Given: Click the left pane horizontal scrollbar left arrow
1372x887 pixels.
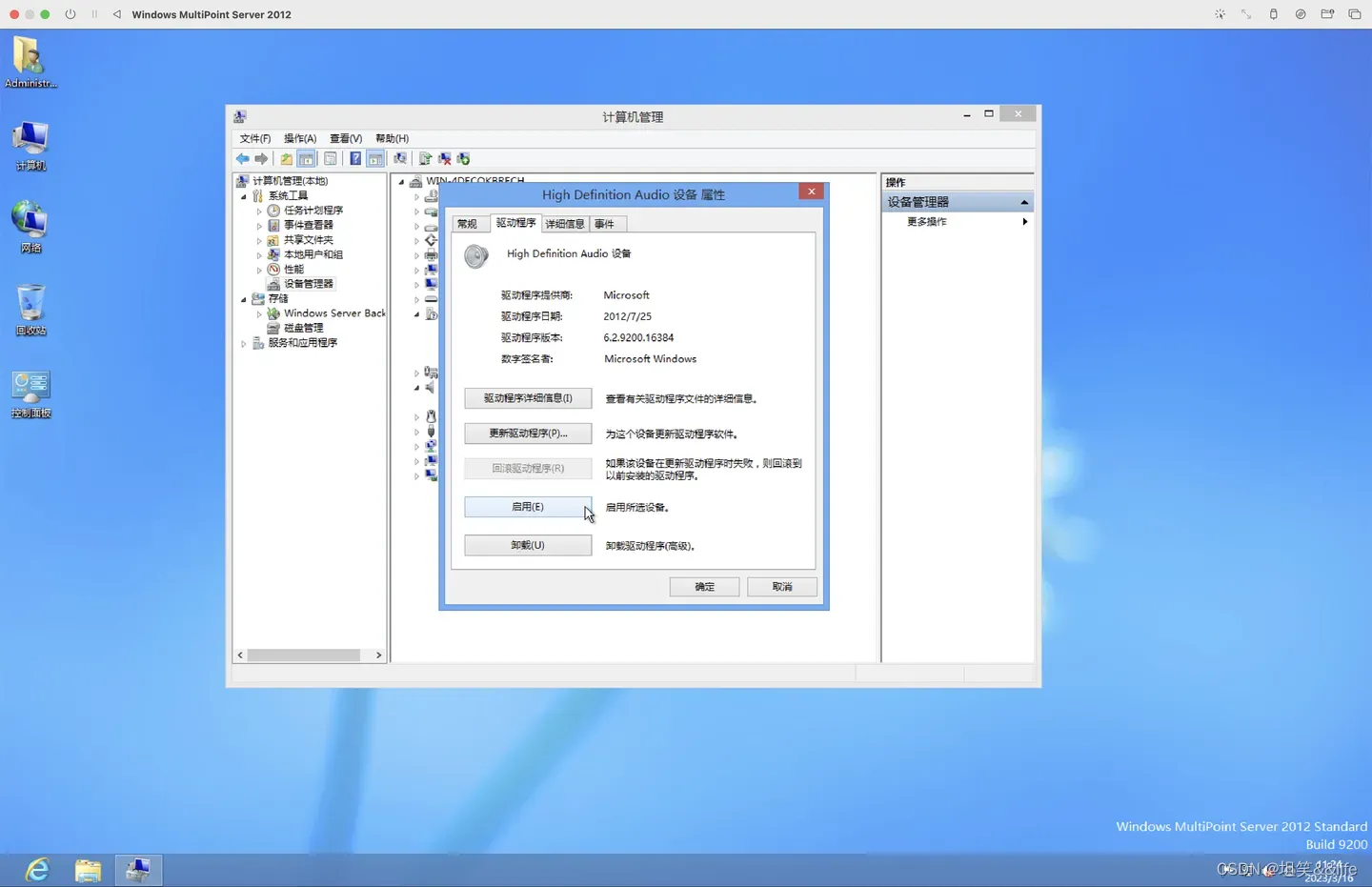Looking at the screenshot, I should (x=240, y=655).
